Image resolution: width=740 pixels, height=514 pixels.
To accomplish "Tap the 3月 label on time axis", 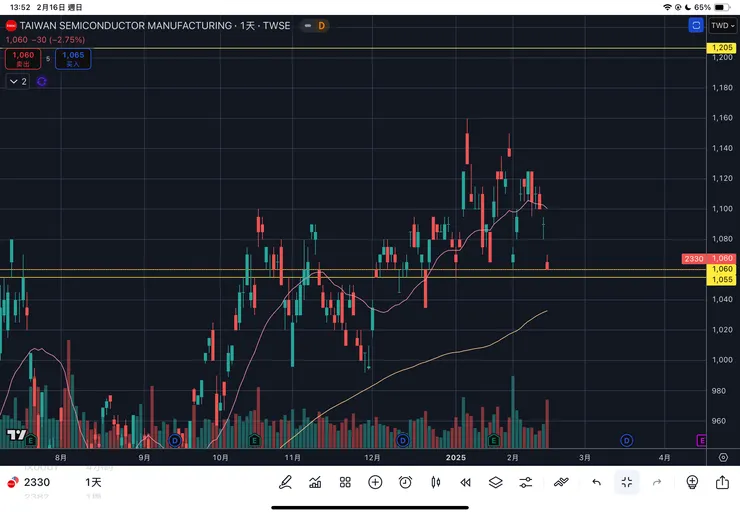I will click(x=584, y=458).
